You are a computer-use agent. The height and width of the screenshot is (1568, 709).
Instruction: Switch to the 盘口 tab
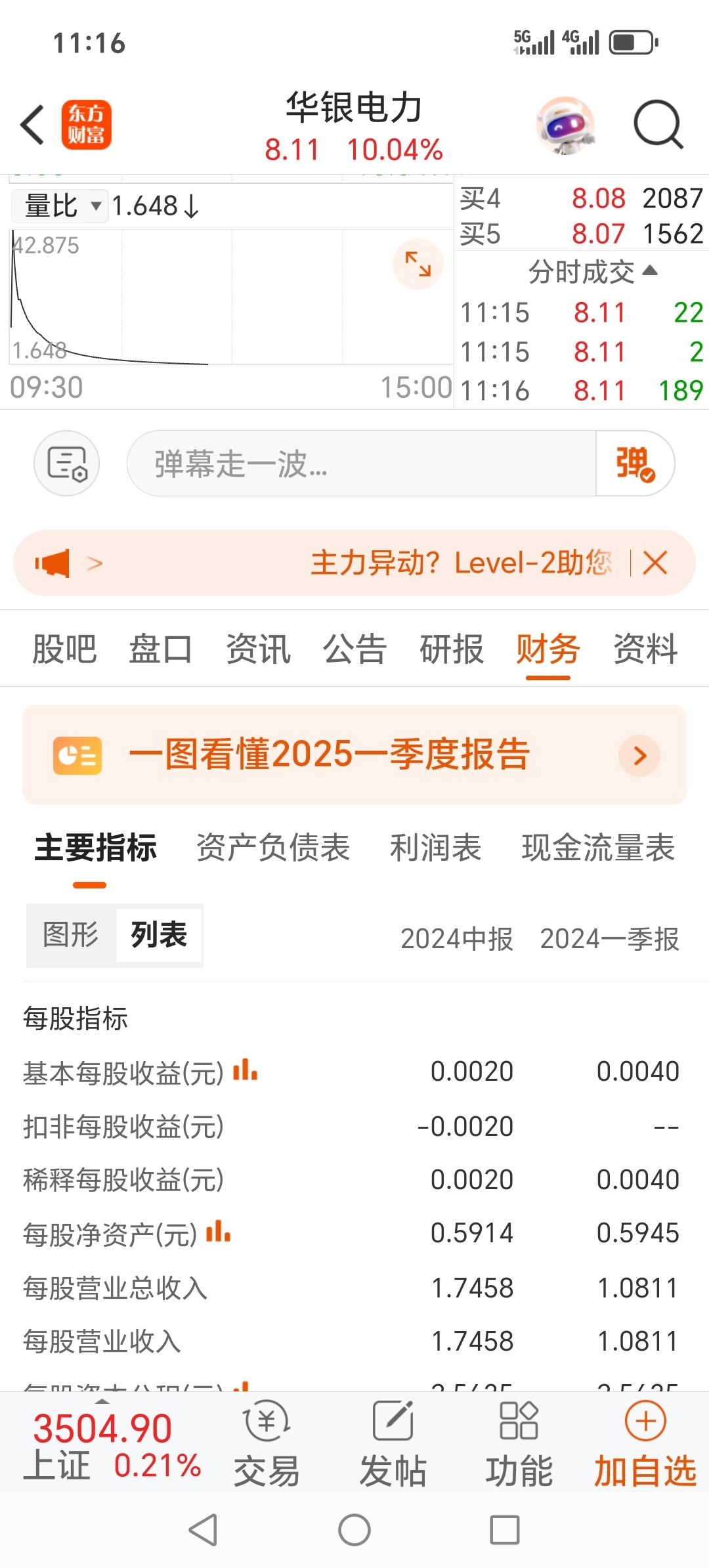point(161,649)
